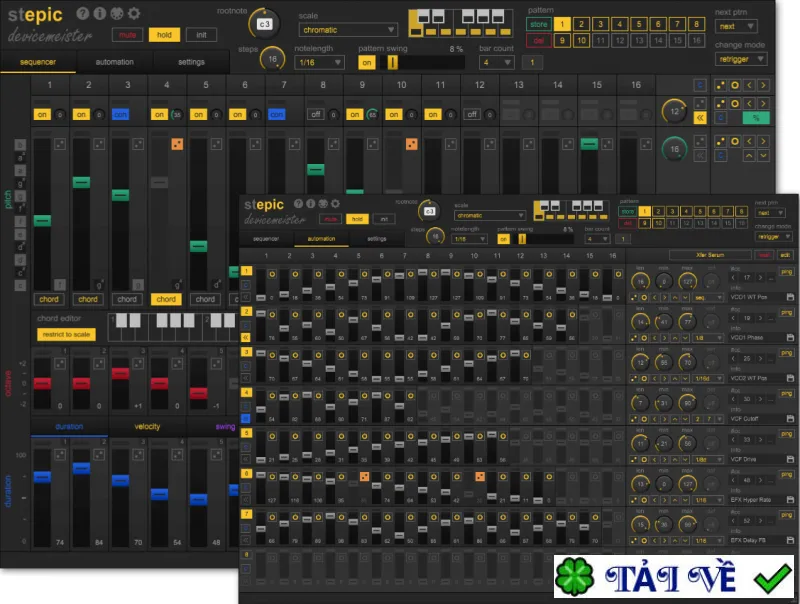
Task: Open the settings gear icon in header
Action: tap(134, 14)
